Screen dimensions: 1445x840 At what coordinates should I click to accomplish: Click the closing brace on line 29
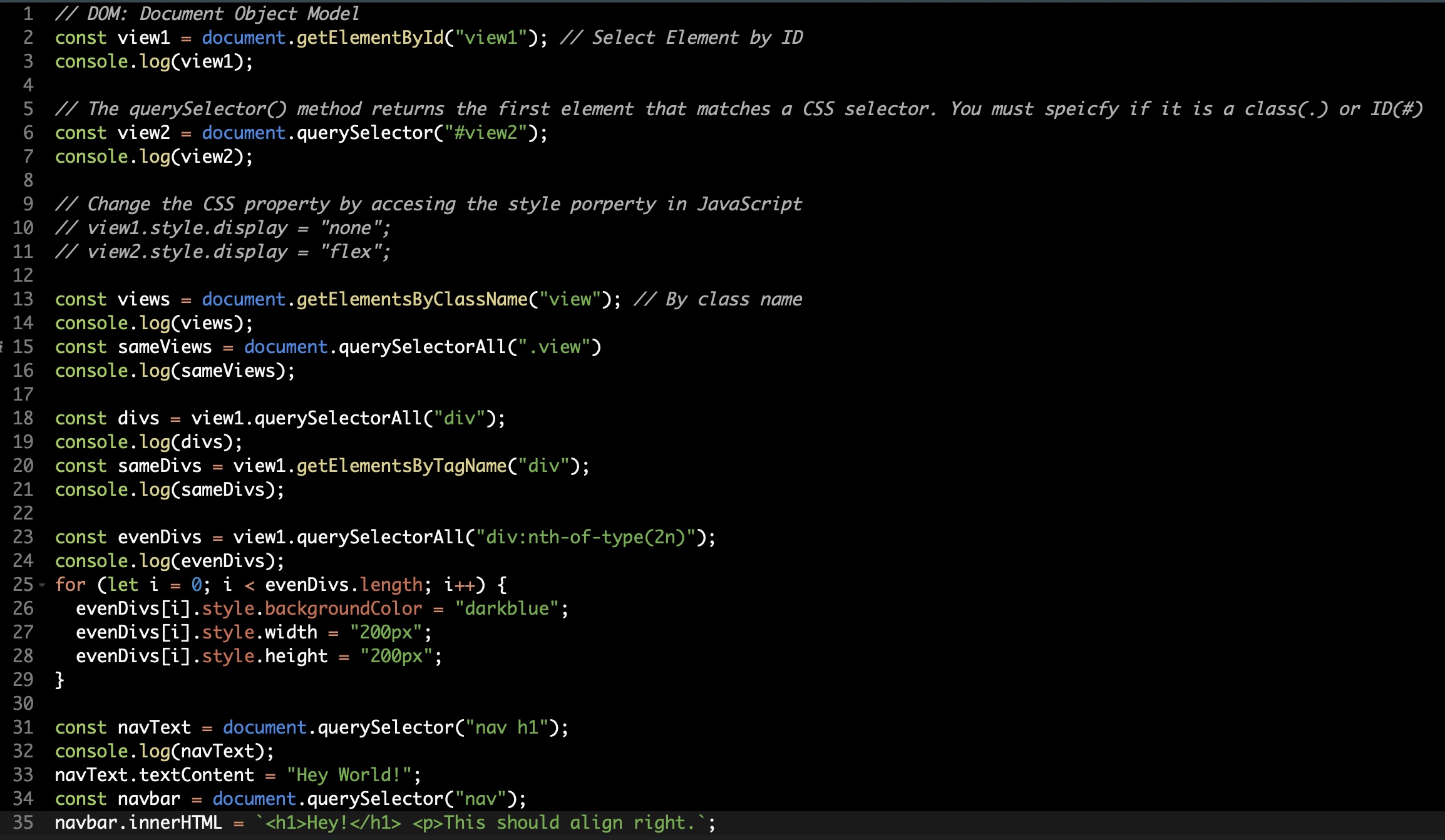pyautogui.click(x=59, y=680)
